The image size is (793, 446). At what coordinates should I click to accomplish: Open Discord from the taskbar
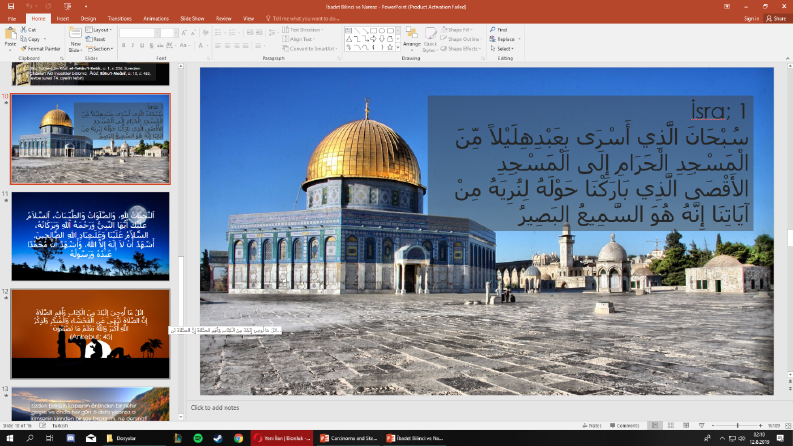coord(70,438)
